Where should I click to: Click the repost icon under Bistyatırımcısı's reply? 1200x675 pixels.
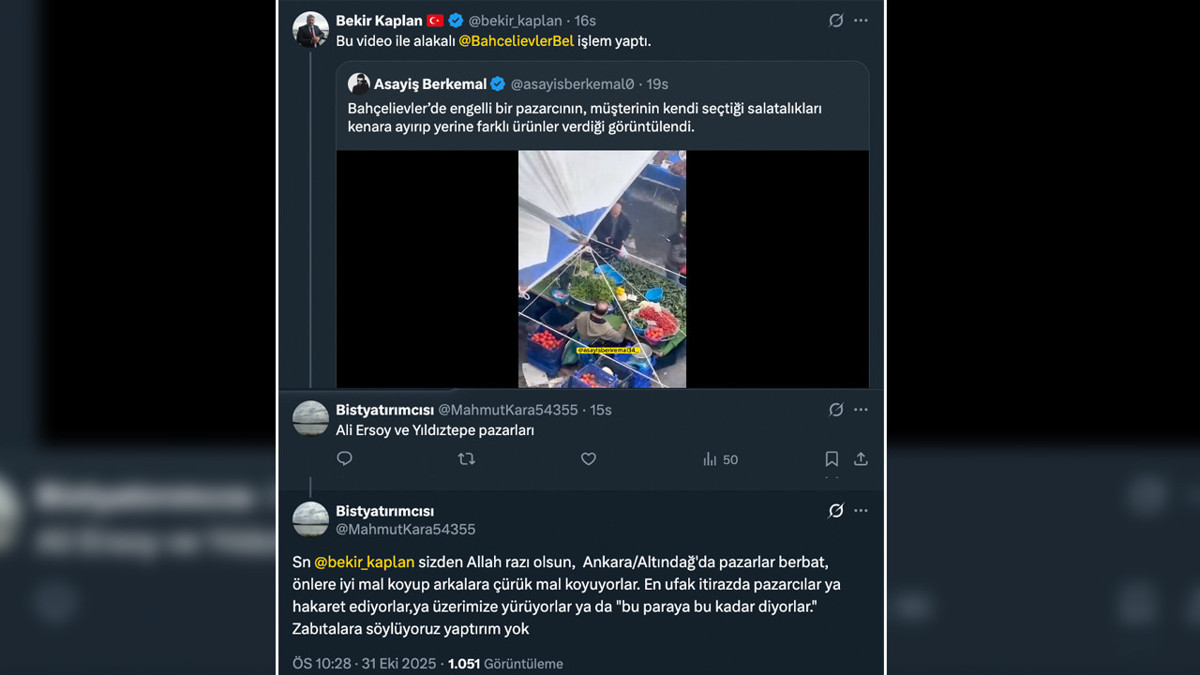(466, 459)
